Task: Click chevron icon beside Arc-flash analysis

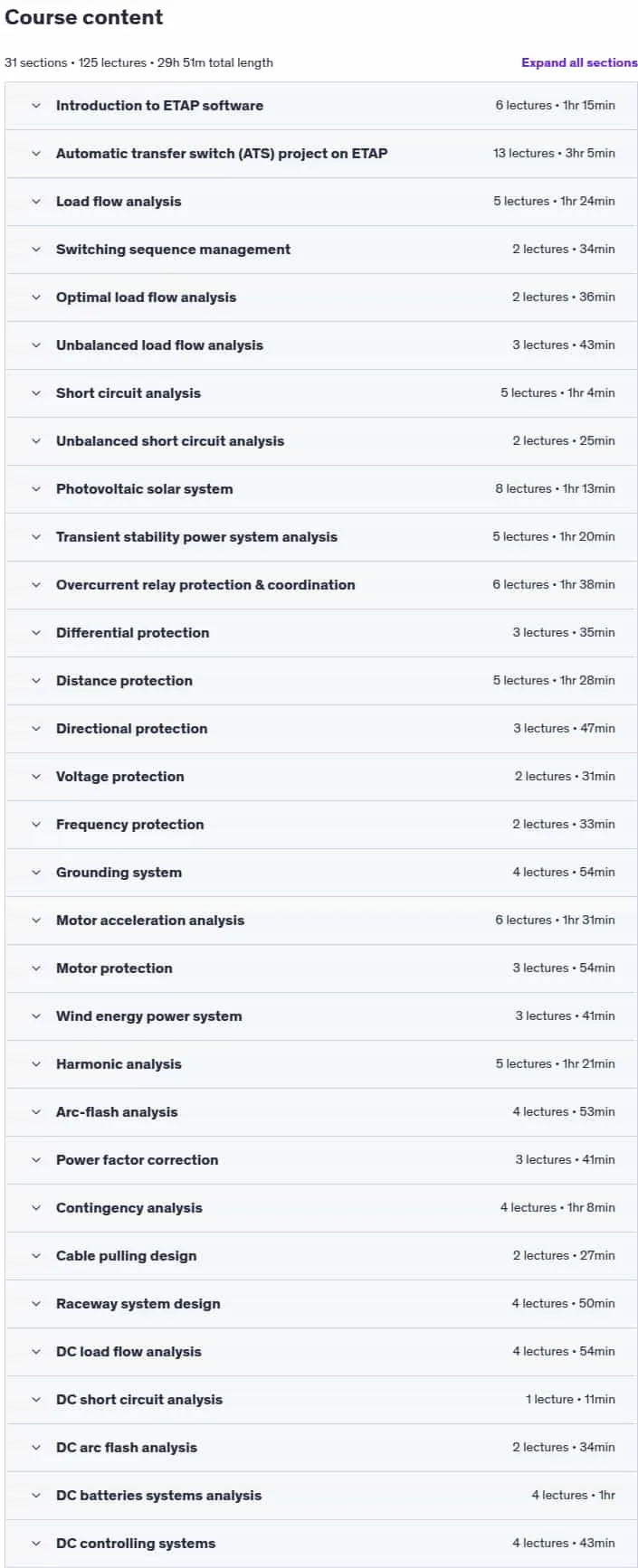Action: click(x=36, y=1112)
